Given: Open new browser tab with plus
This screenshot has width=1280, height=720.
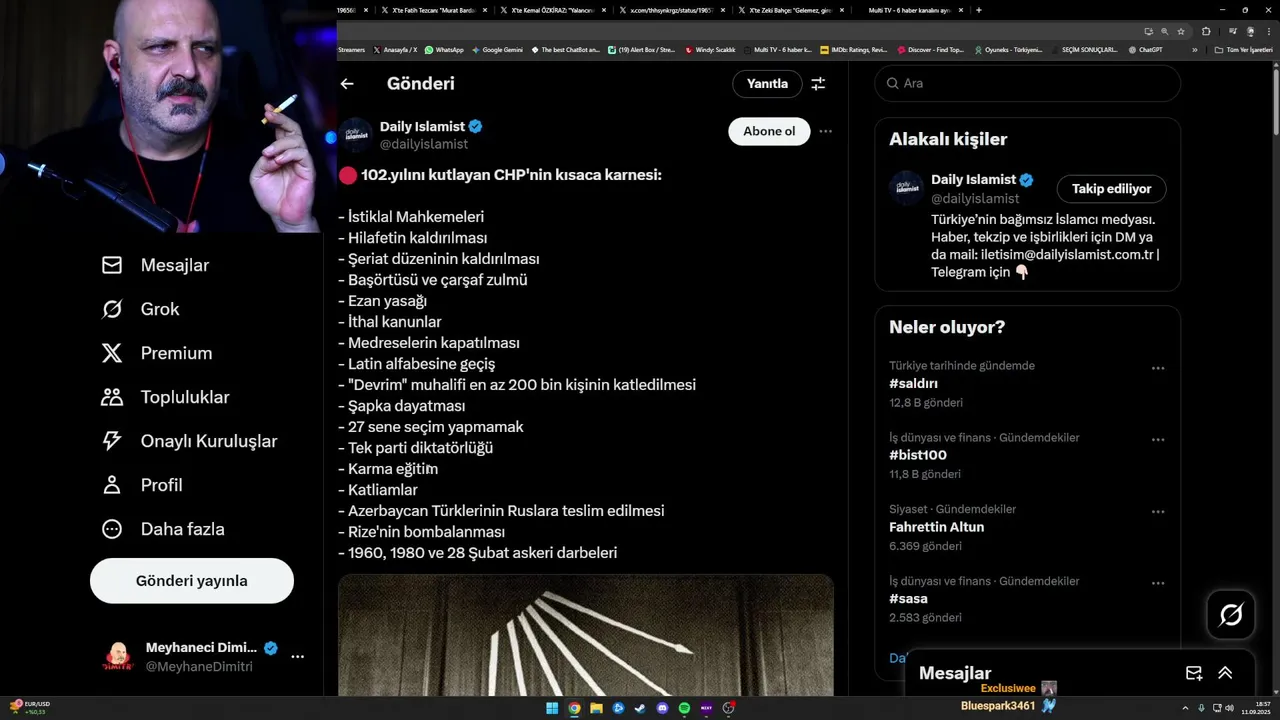Looking at the screenshot, I should [978, 10].
